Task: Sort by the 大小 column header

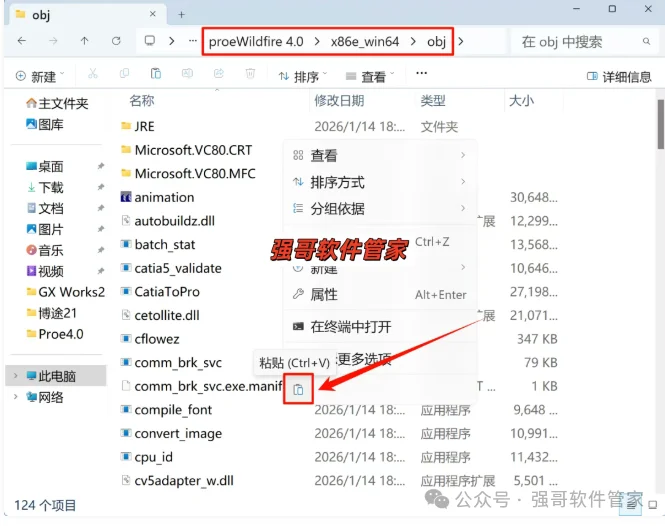Action: [x=521, y=101]
